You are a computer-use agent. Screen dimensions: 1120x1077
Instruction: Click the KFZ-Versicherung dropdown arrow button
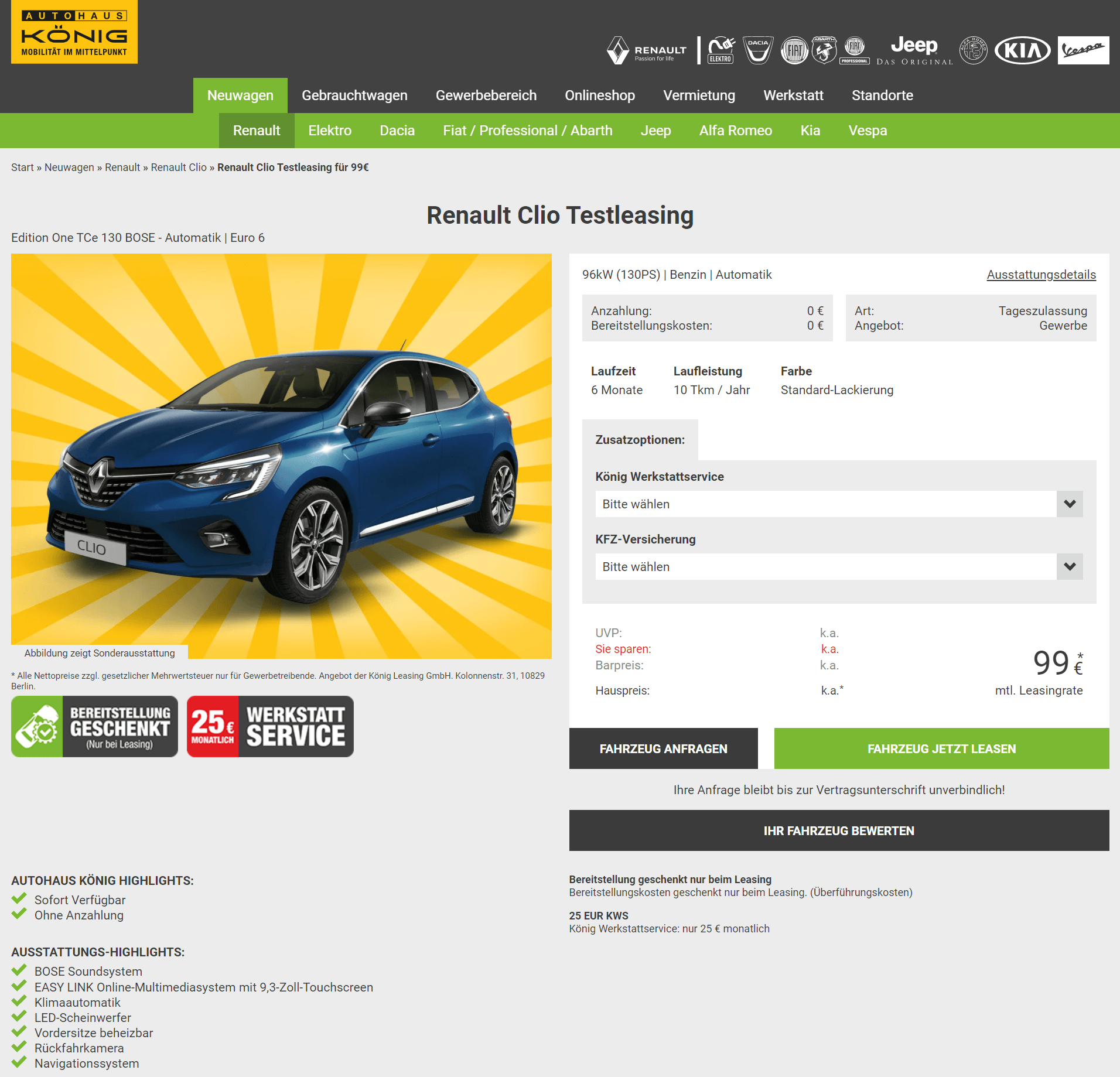coord(1070,567)
